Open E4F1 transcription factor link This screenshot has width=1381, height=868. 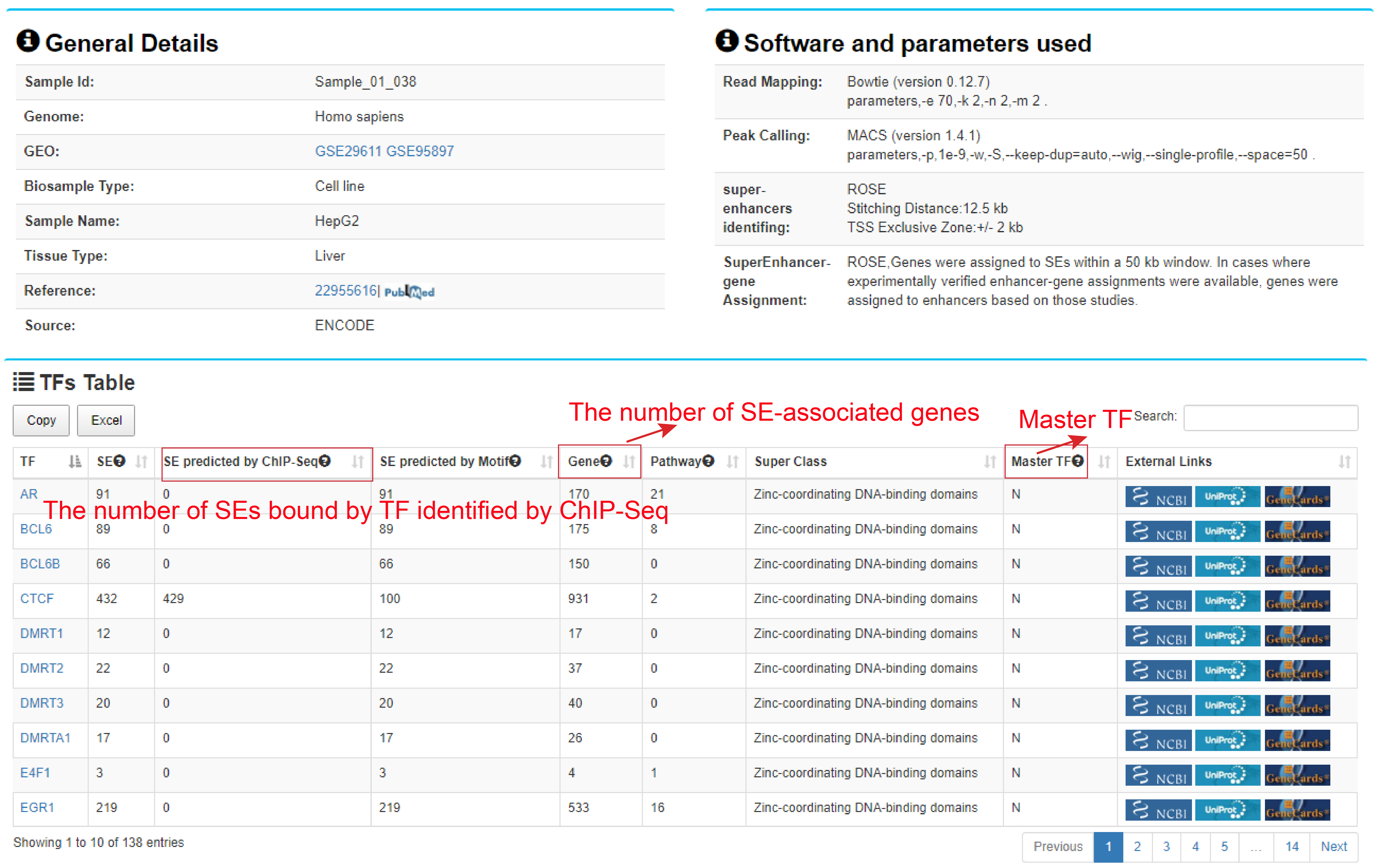pos(35,773)
